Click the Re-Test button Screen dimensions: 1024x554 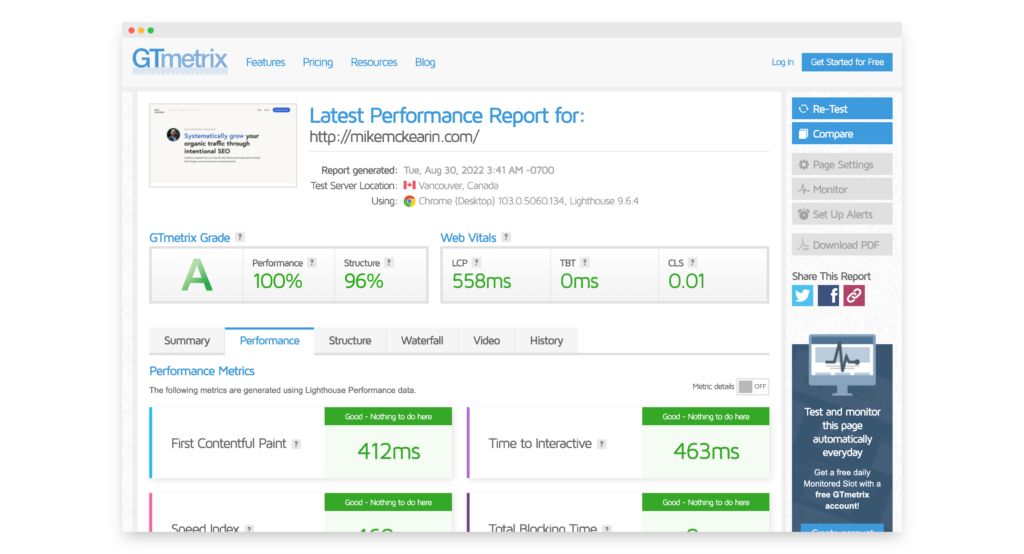click(842, 108)
